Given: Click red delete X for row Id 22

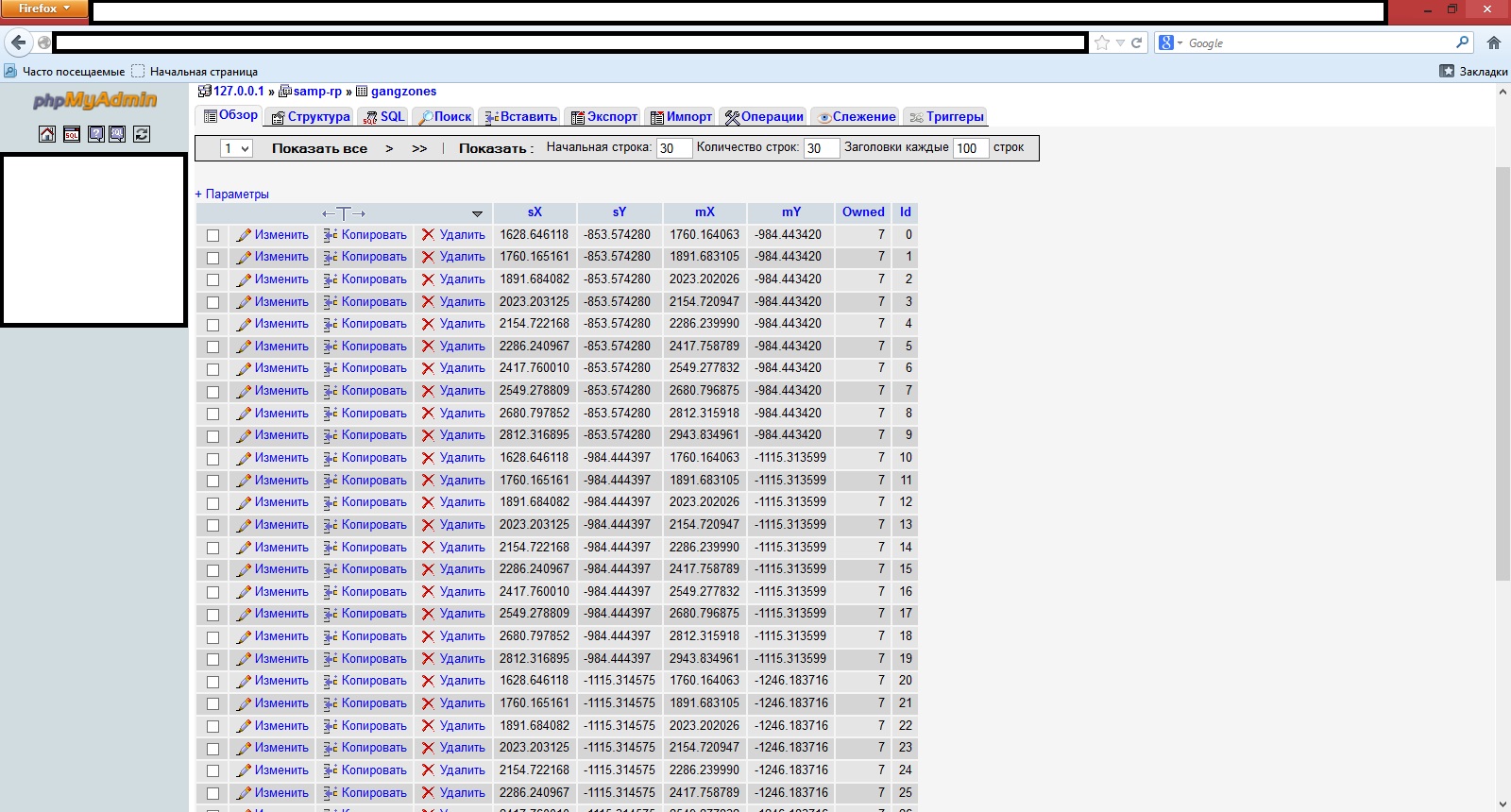Looking at the screenshot, I should point(428,726).
